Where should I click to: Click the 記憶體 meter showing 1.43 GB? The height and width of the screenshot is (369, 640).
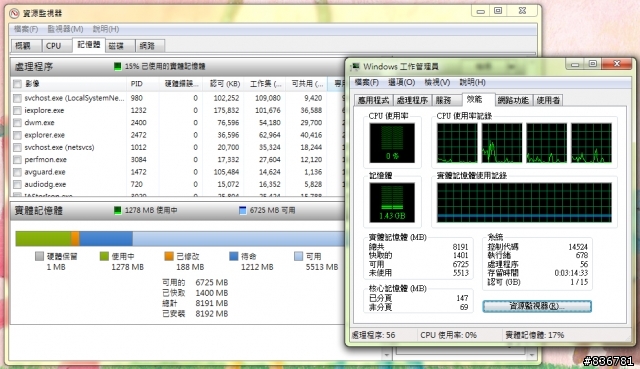click(x=392, y=202)
